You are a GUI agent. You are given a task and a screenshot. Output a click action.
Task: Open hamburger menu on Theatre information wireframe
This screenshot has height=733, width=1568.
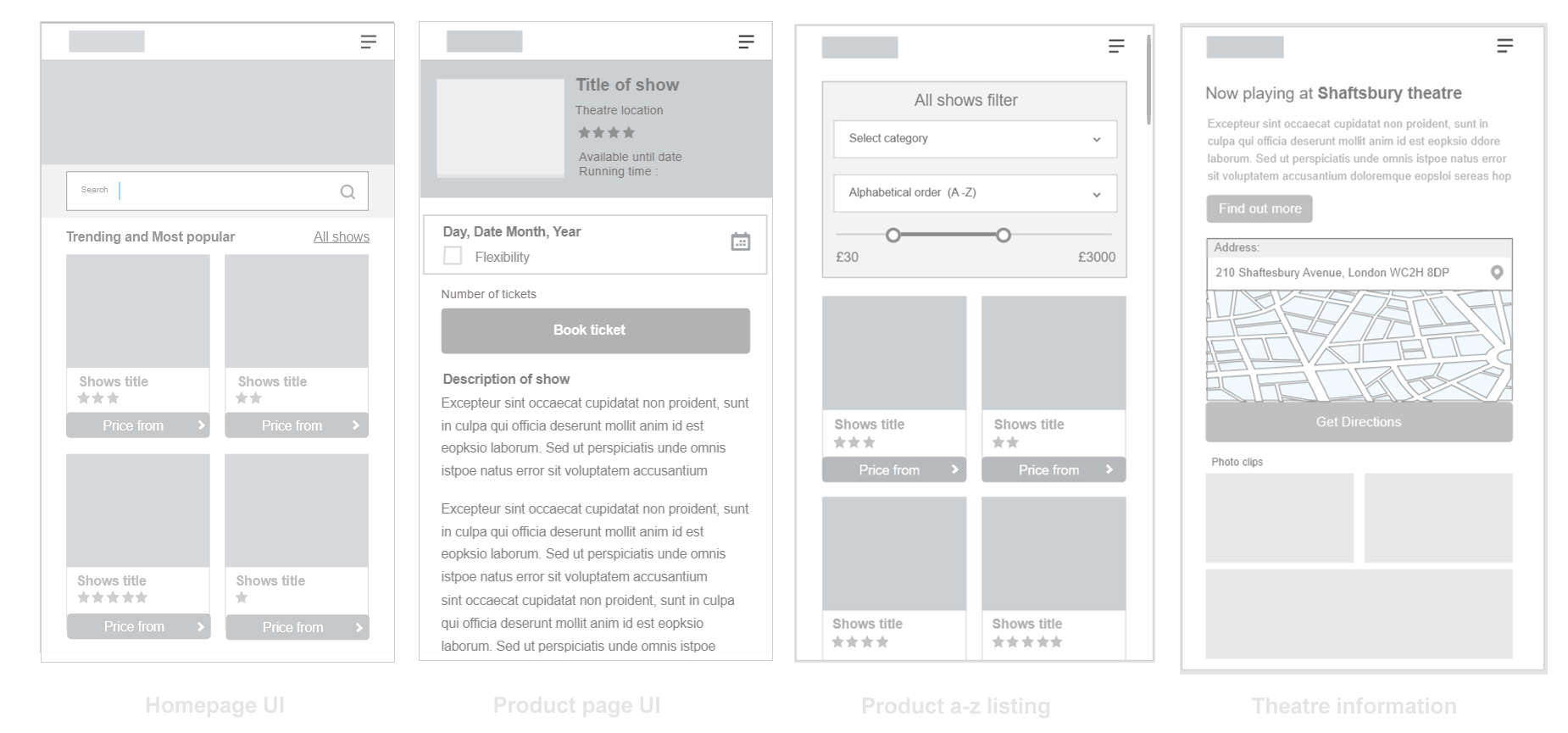point(1504,46)
